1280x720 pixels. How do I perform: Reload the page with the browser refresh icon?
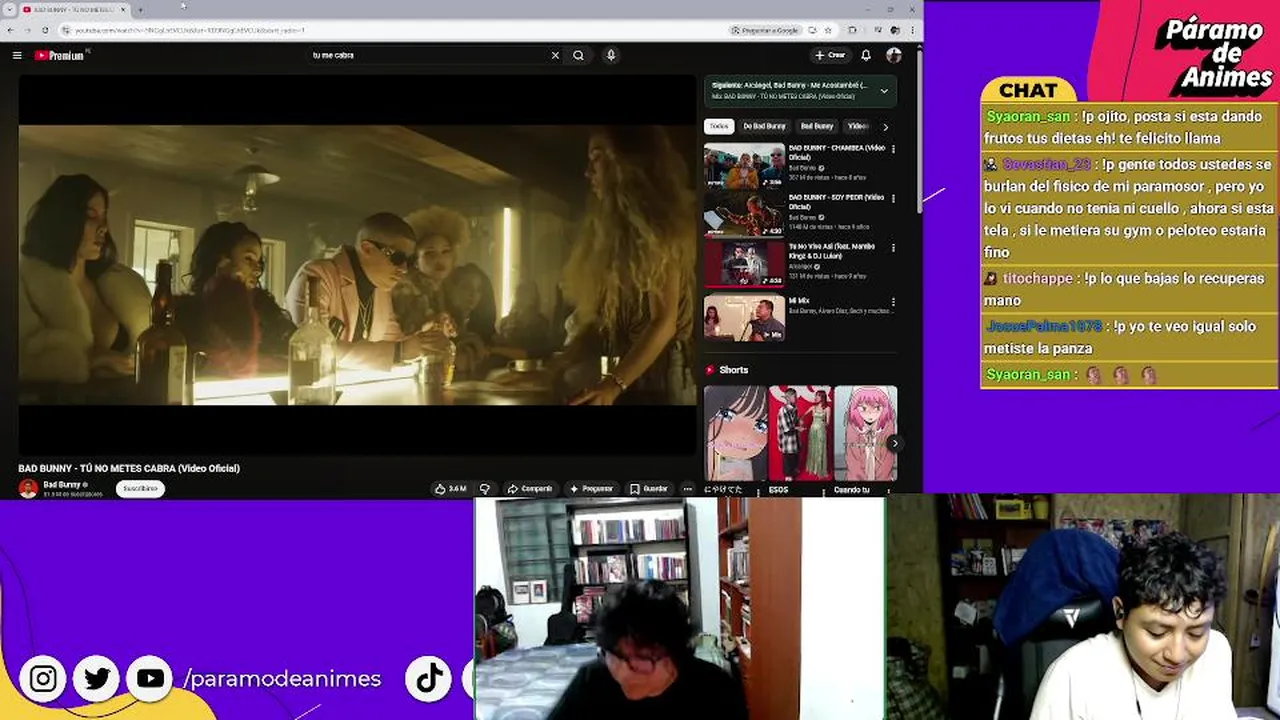(45, 30)
